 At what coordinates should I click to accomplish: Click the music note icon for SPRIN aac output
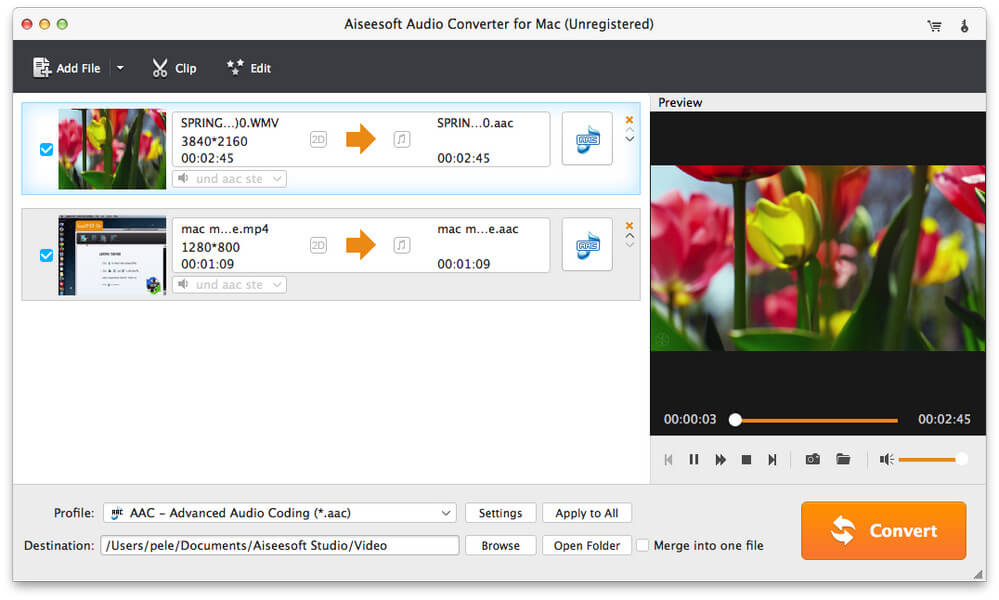point(401,139)
